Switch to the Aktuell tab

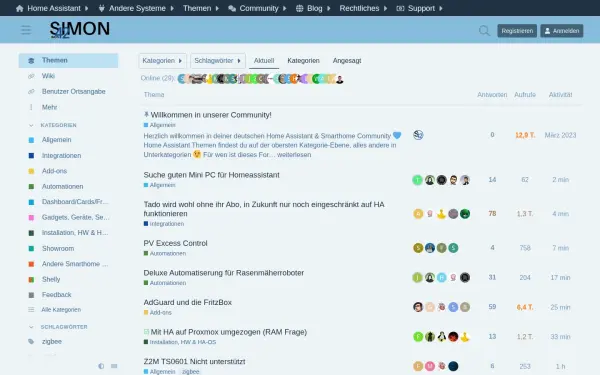[x=264, y=61]
